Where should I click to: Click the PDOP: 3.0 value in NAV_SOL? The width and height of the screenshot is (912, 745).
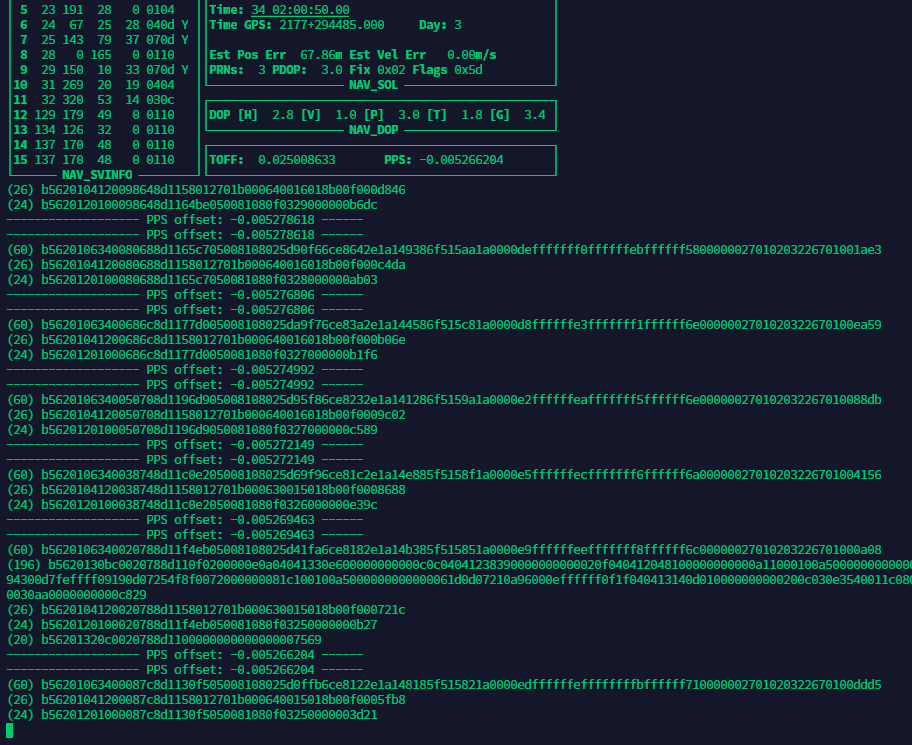click(307, 70)
